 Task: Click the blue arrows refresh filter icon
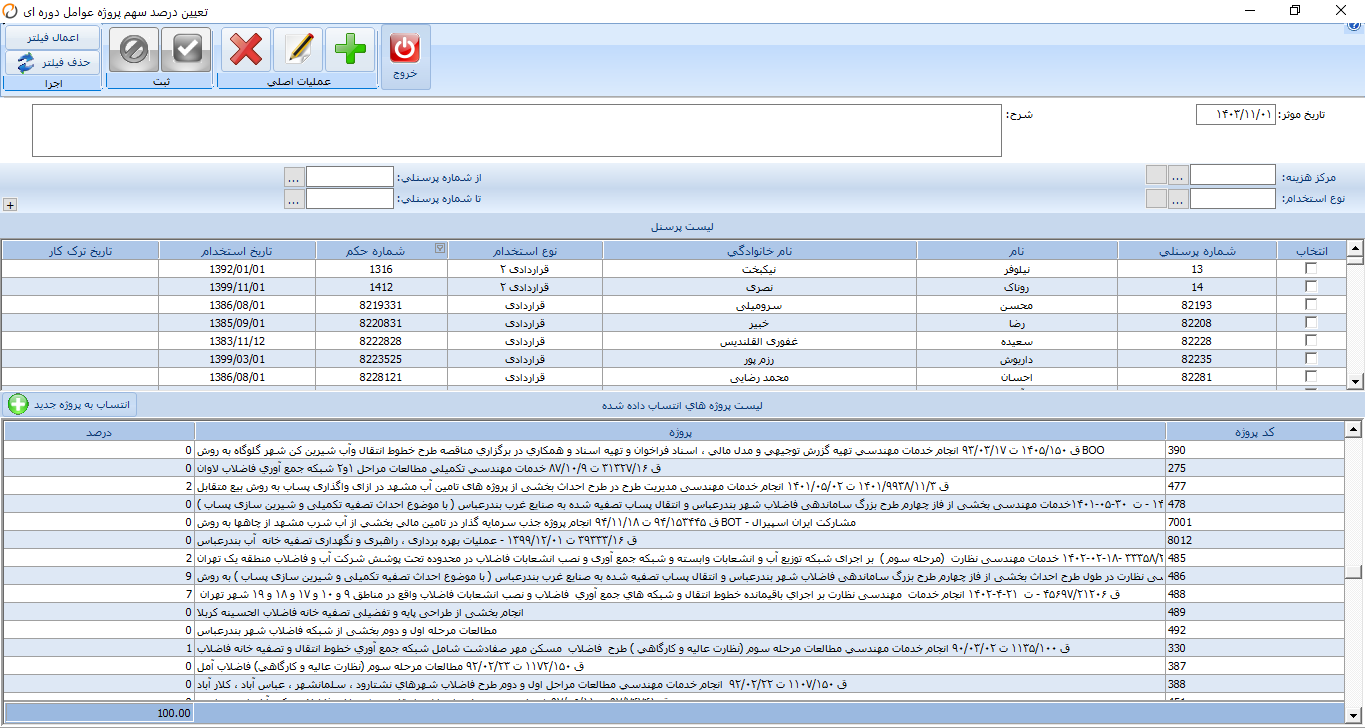[25, 62]
